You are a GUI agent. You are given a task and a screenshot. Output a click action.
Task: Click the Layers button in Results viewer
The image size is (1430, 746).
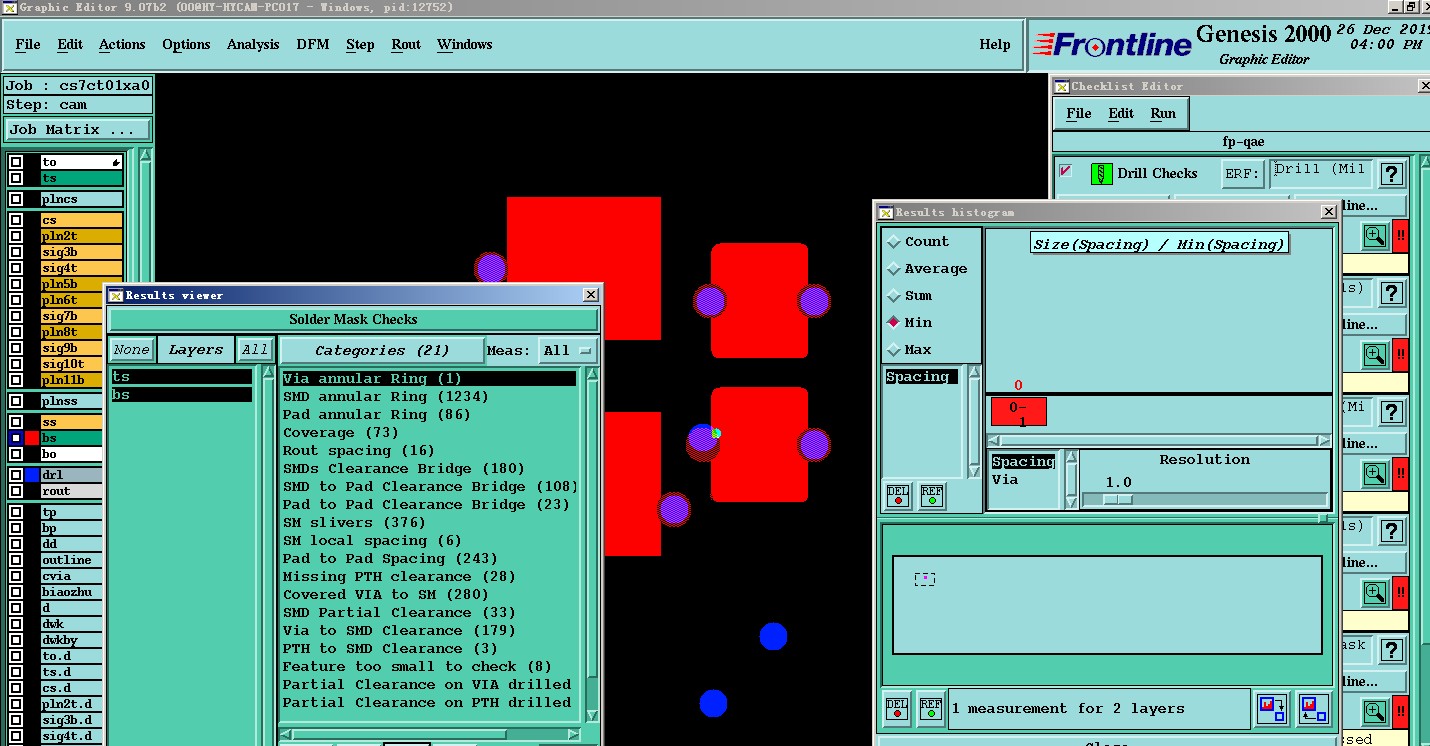(x=195, y=350)
